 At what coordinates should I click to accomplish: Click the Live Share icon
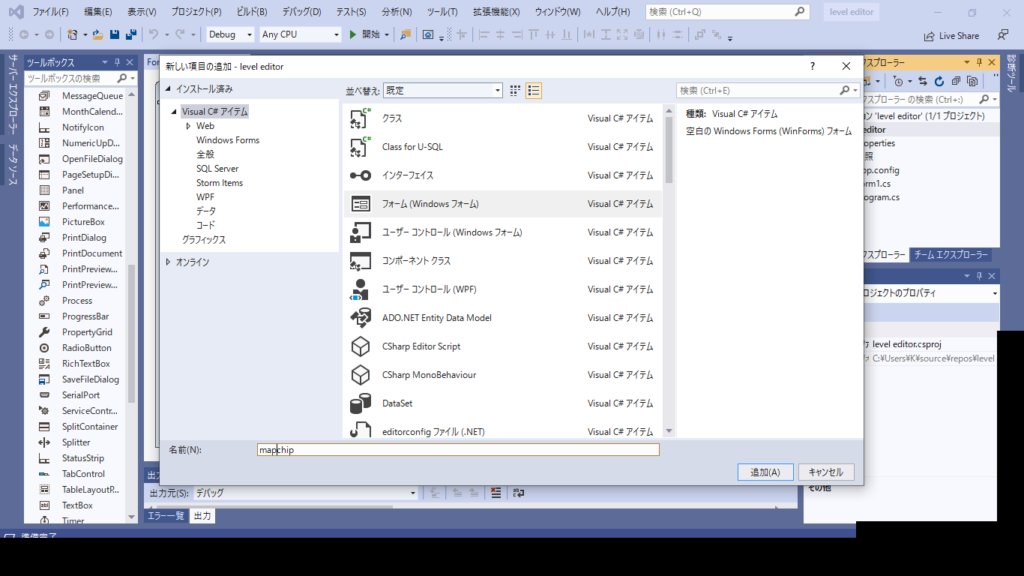pyautogui.click(x=927, y=35)
